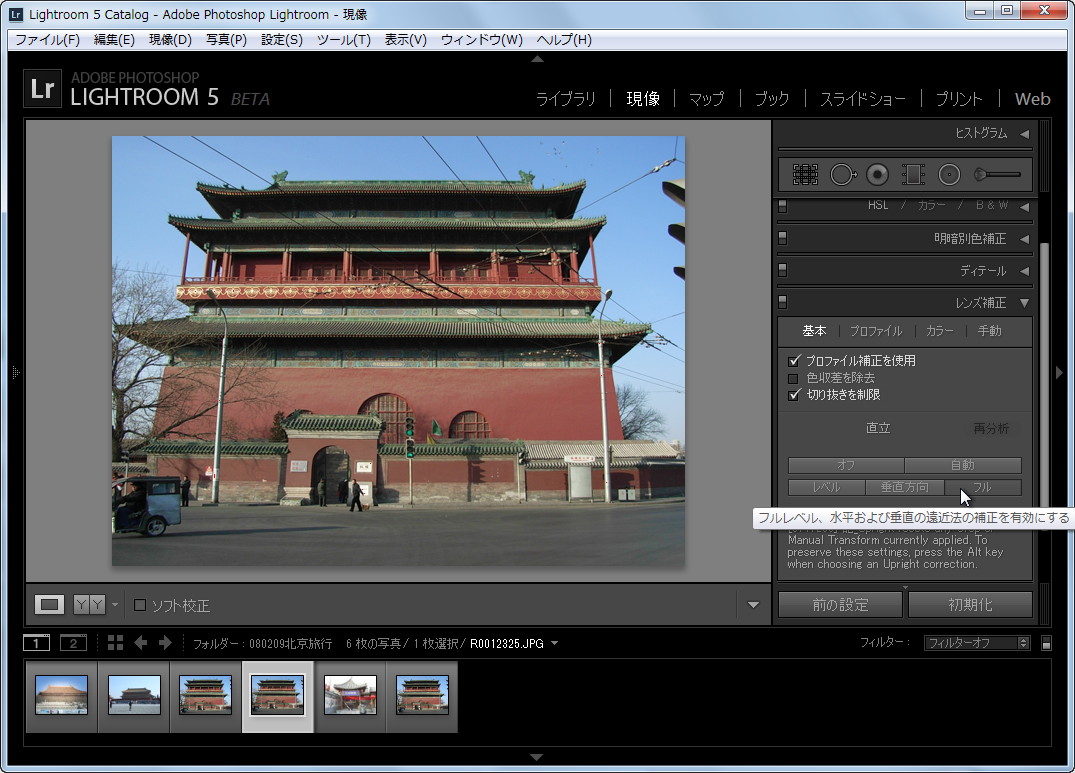Viewport: 1075px width, 773px height.
Task: Expand the 明暗別色補正 panel
Action: click(1024, 239)
